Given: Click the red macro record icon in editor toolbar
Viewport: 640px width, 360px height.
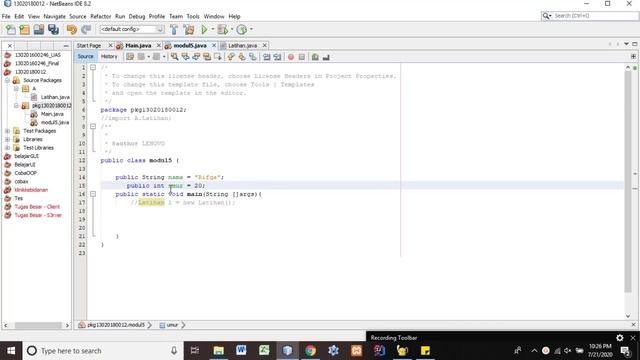Looking at the screenshot, I should [291, 57].
